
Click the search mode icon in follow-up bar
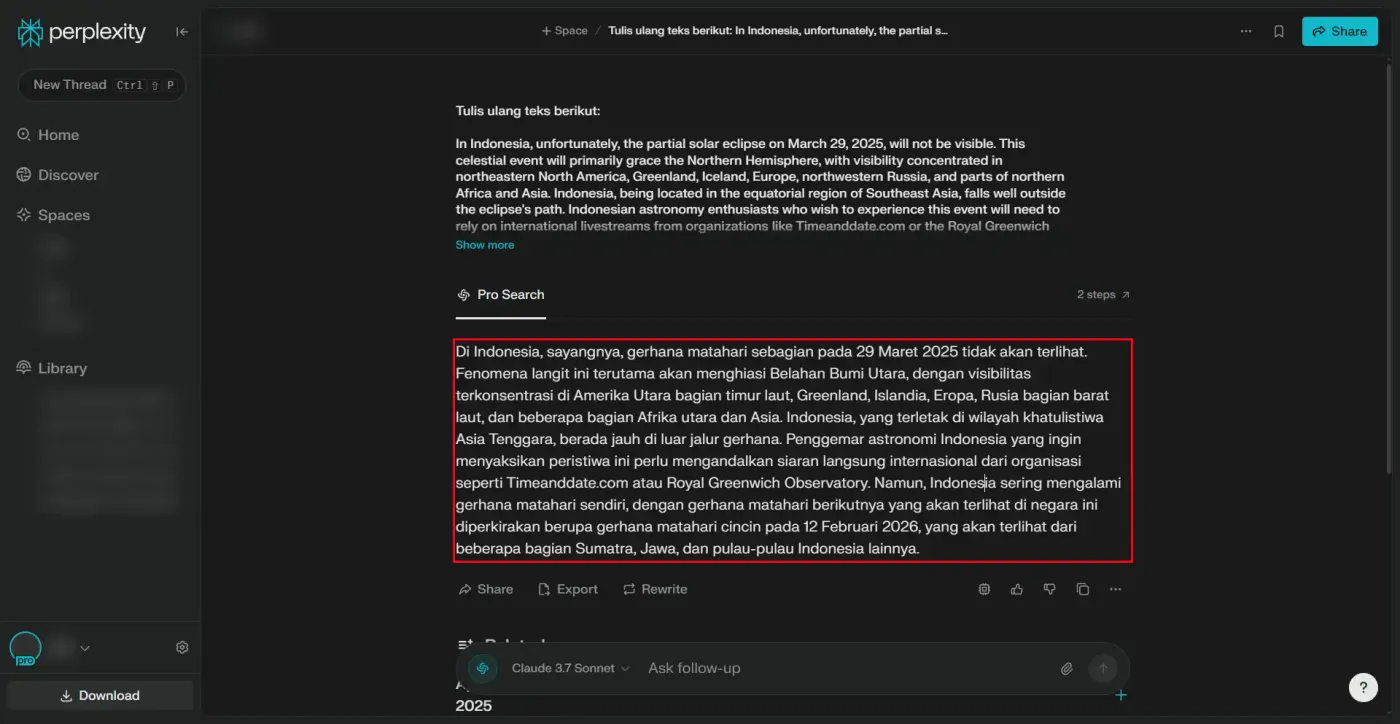pos(483,668)
